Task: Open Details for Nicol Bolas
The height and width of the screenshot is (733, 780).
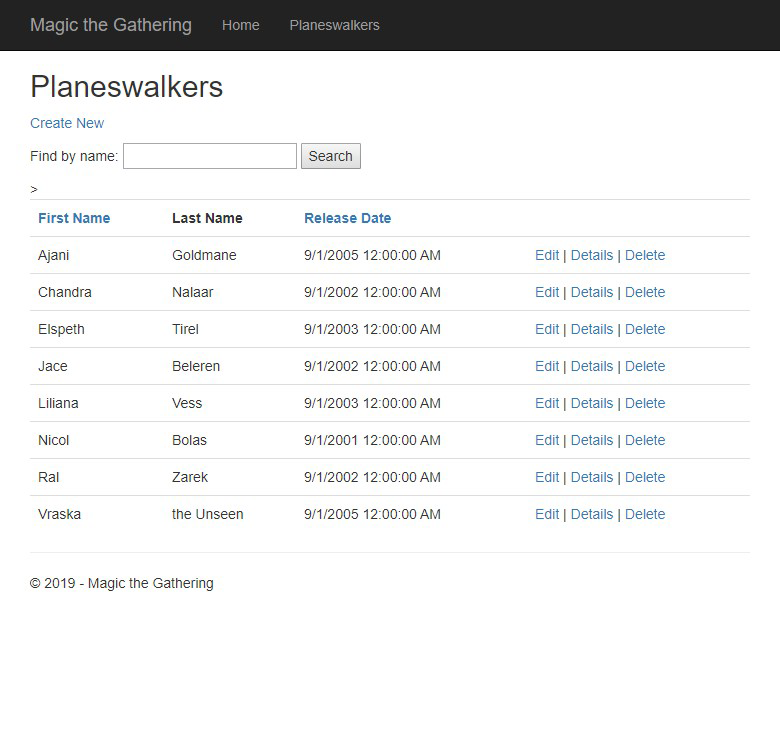Action: [592, 440]
